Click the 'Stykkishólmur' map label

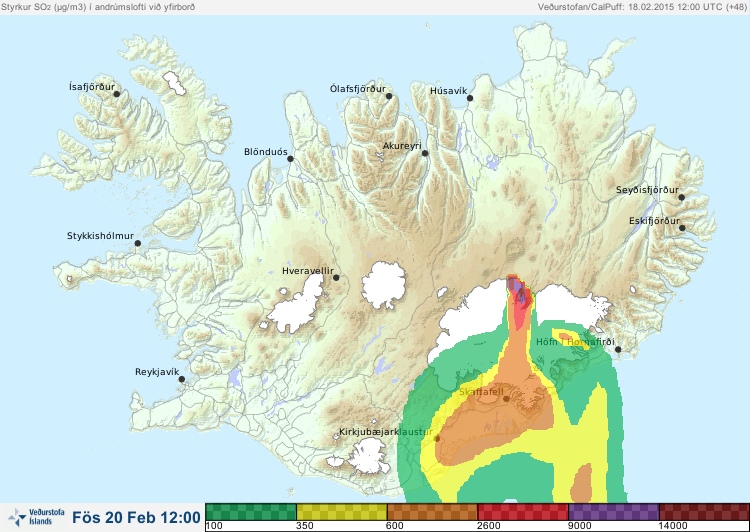(x=100, y=236)
